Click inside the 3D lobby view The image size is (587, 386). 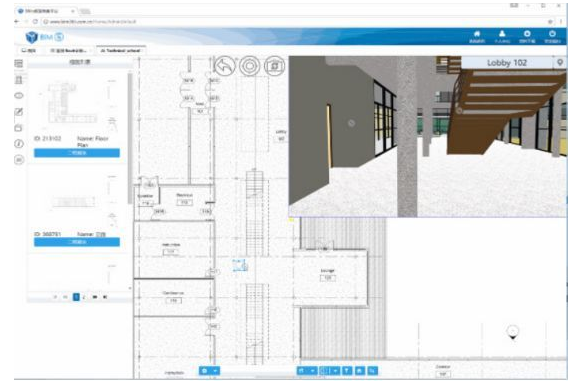tap(428, 137)
